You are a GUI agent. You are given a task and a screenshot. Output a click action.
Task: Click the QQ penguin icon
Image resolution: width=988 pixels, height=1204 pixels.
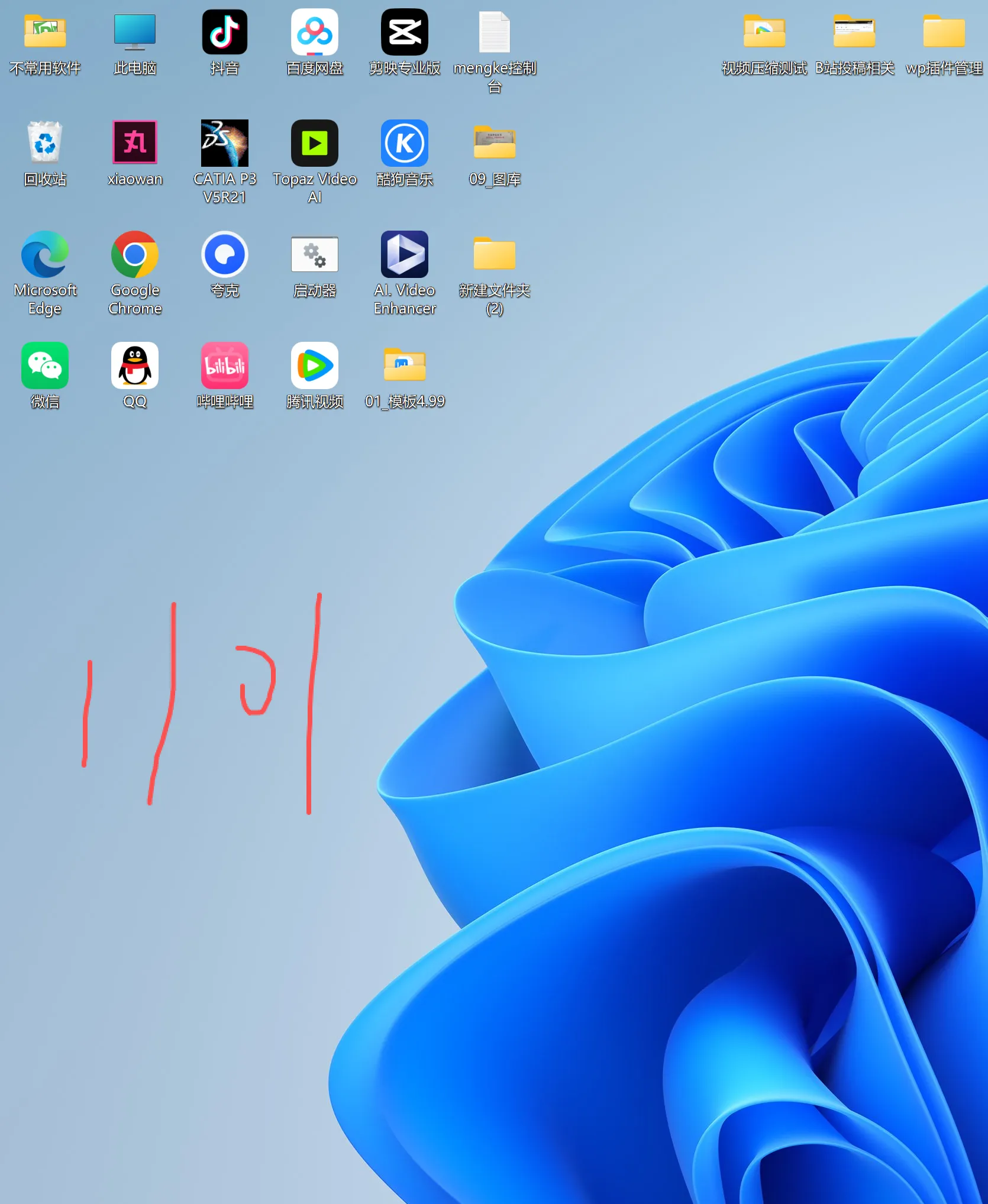[135, 365]
